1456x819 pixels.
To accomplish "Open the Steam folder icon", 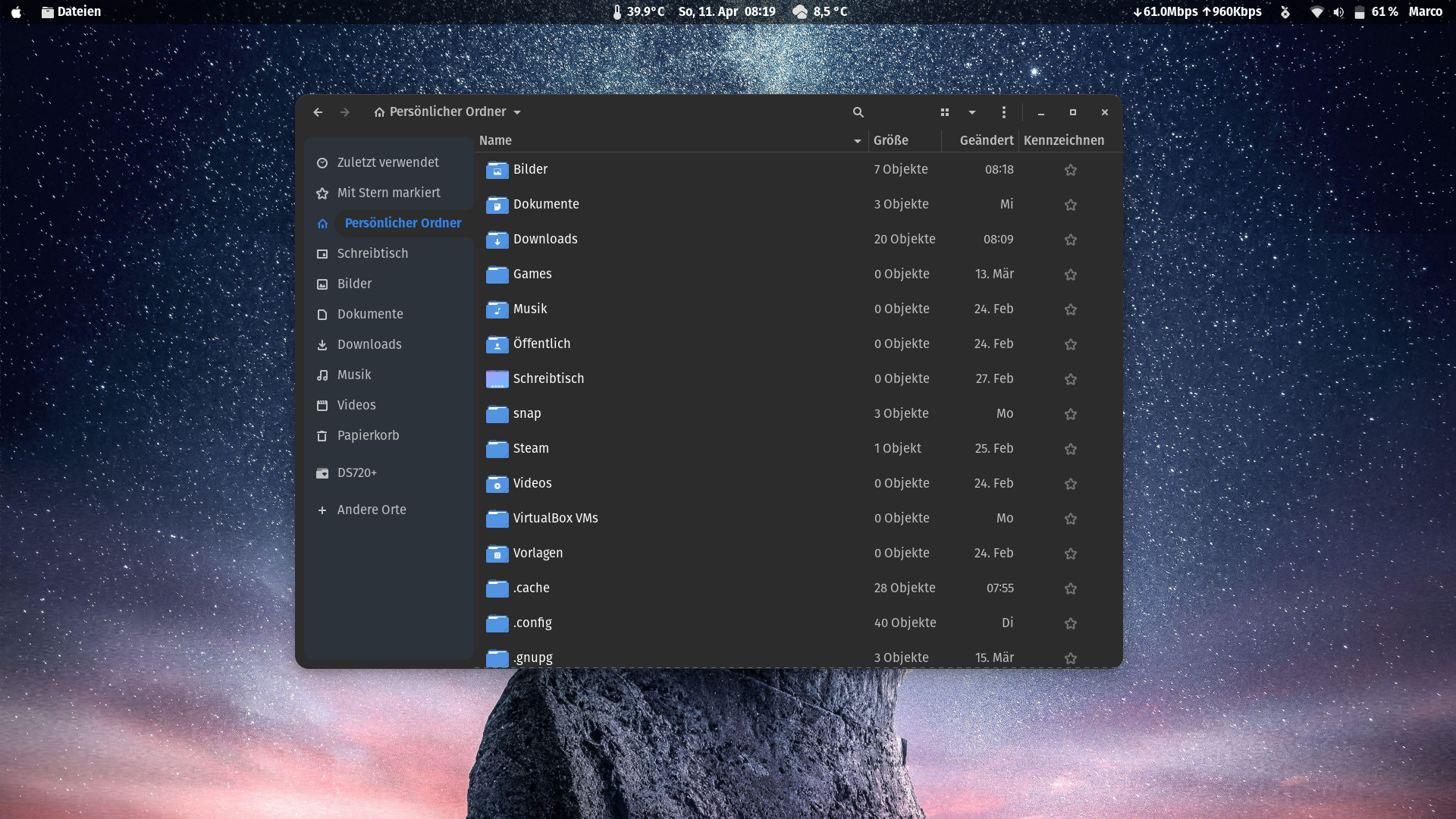I will pyautogui.click(x=497, y=449).
